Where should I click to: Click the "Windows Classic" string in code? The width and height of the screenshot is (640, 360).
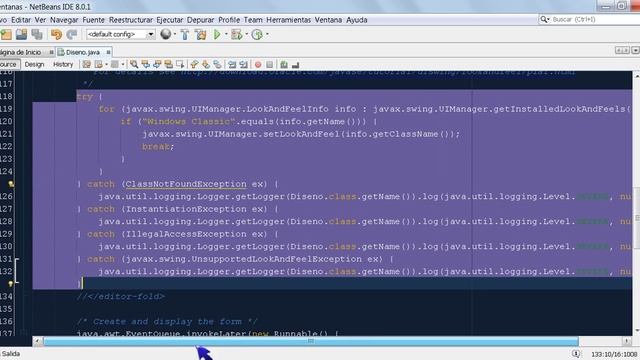coord(189,122)
